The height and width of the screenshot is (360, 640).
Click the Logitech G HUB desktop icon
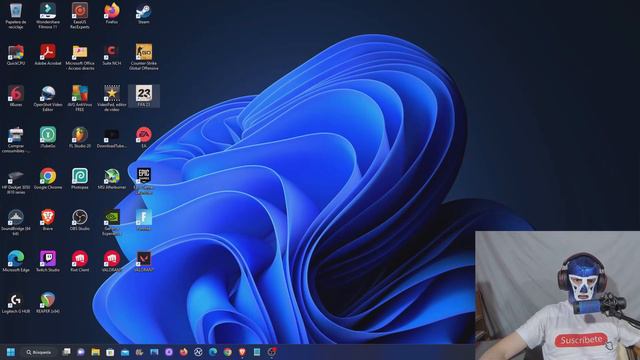(x=16, y=303)
